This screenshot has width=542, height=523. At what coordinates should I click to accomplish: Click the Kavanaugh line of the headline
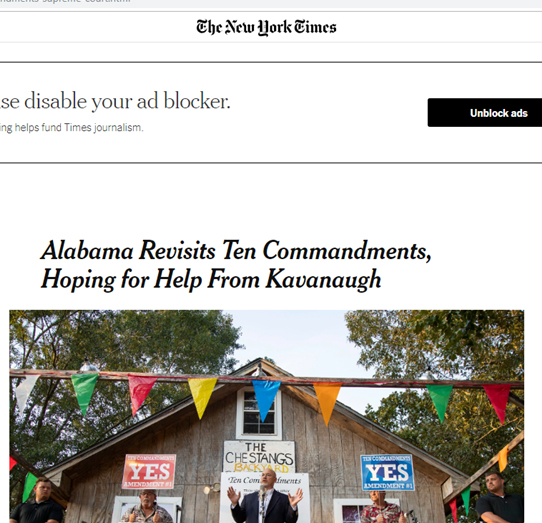211,279
